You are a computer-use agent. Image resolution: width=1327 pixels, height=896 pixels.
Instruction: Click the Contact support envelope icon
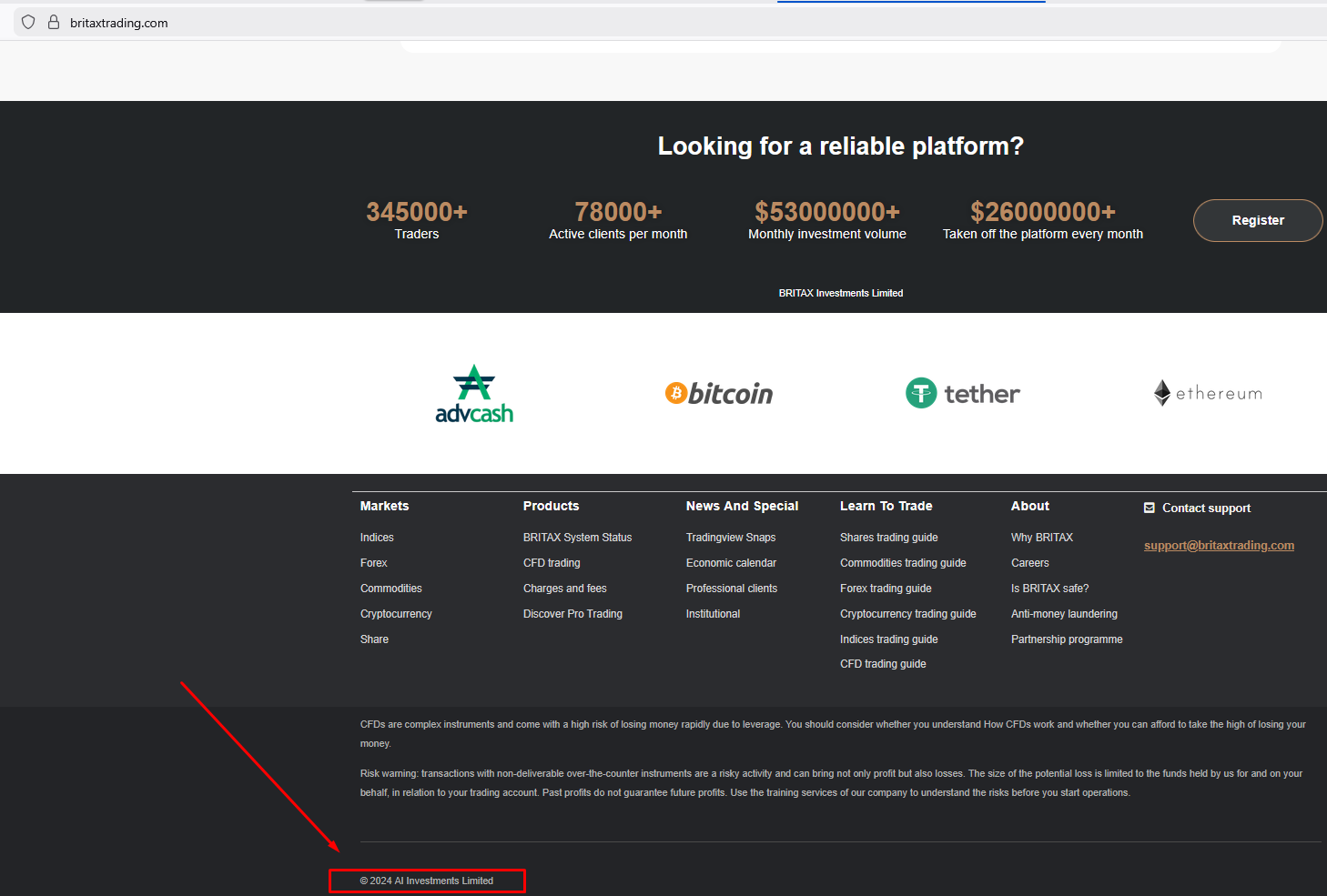(x=1149, y=507)
